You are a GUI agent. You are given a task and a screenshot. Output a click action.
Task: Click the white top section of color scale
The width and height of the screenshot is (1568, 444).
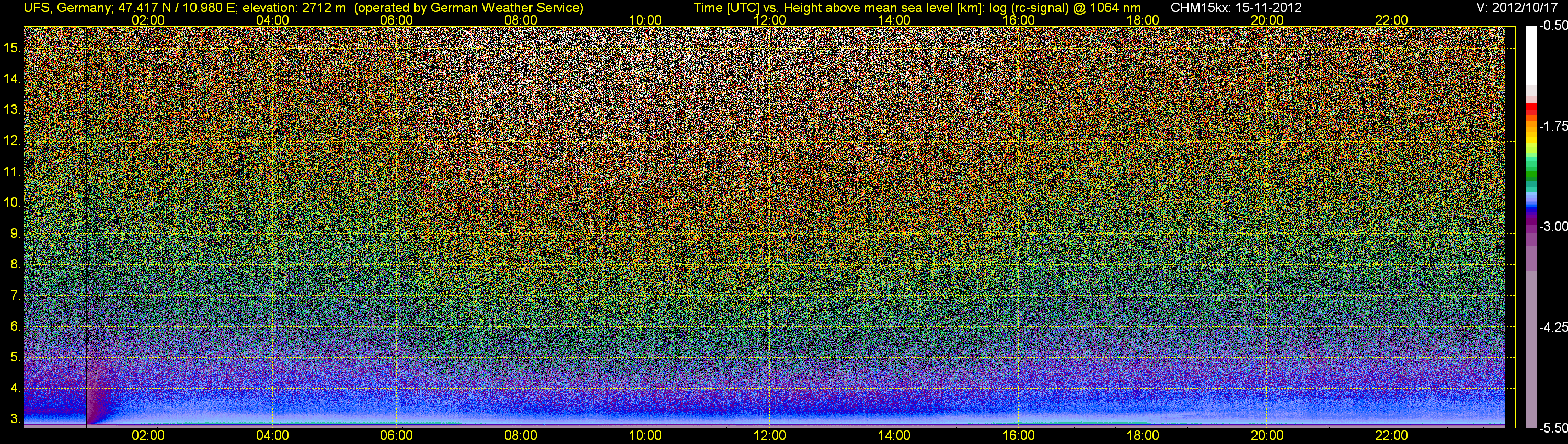1531,55
